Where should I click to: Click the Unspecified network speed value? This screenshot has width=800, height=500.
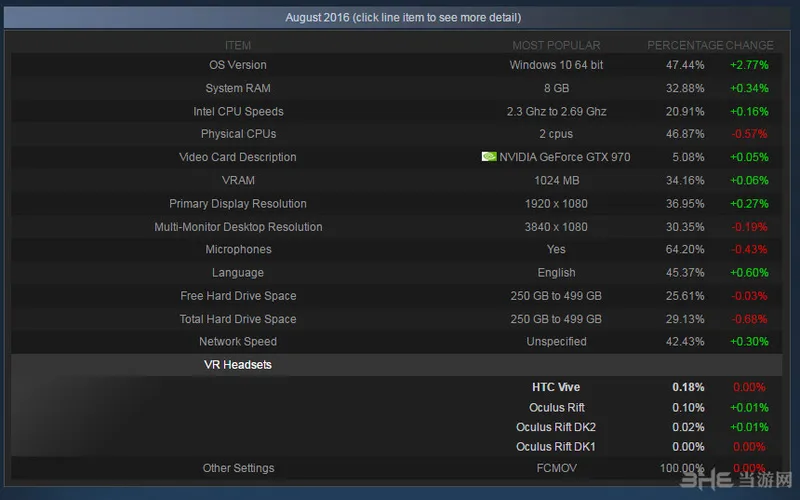coord(556,342)
